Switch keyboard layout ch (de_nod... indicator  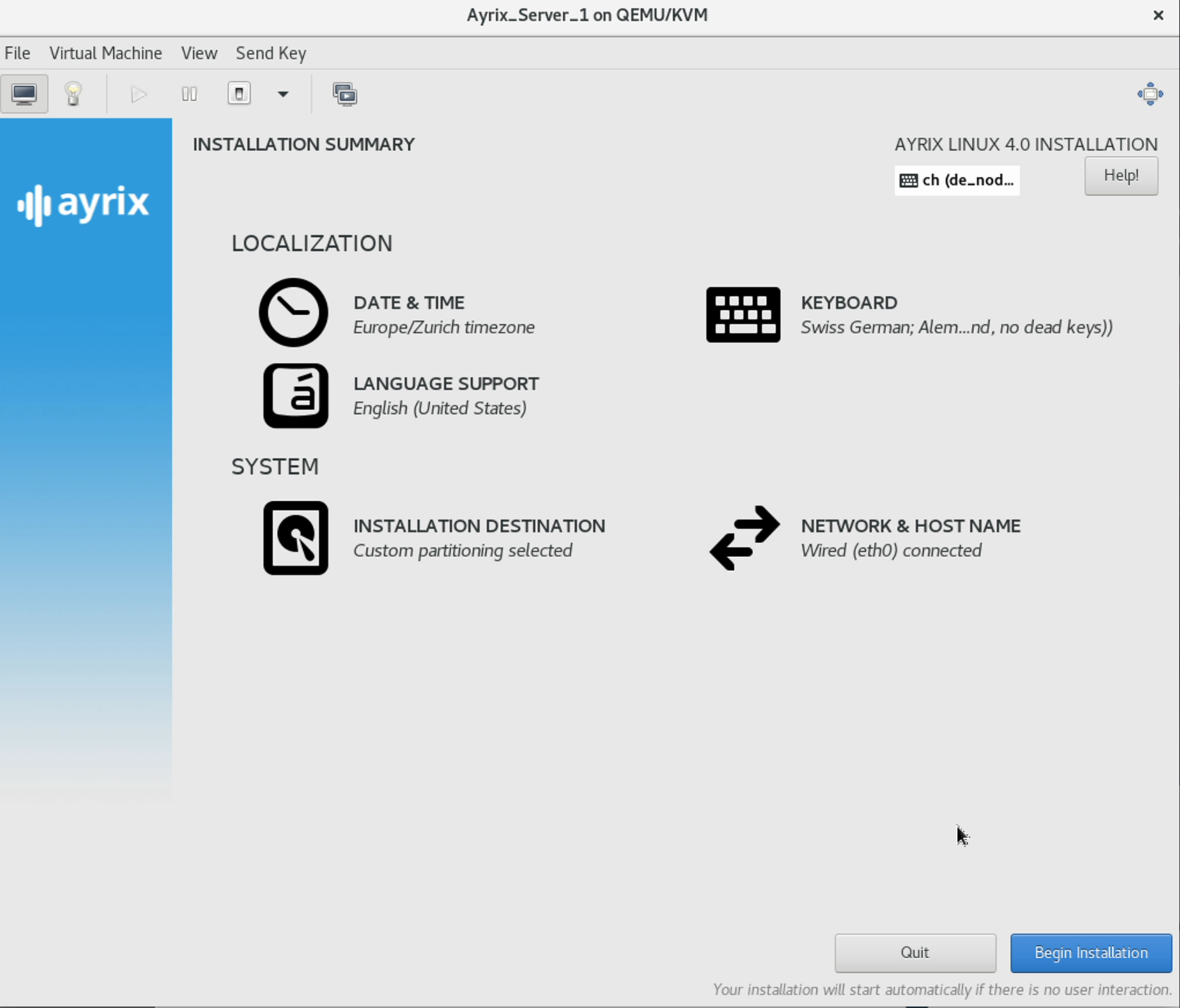(957, 180)
